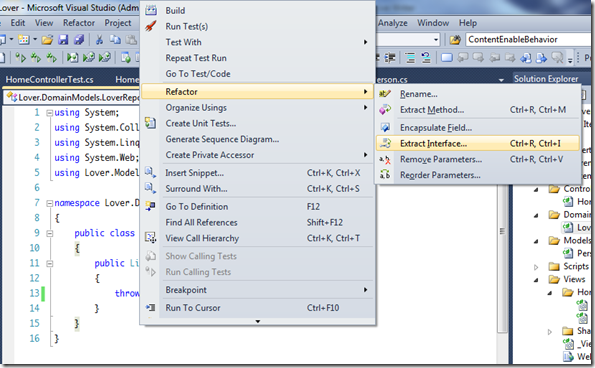Viewport: 595px width, 368px height.
Task: Click the Rename refactor icon
Action: pyautogui.click(x=385, y=94)
